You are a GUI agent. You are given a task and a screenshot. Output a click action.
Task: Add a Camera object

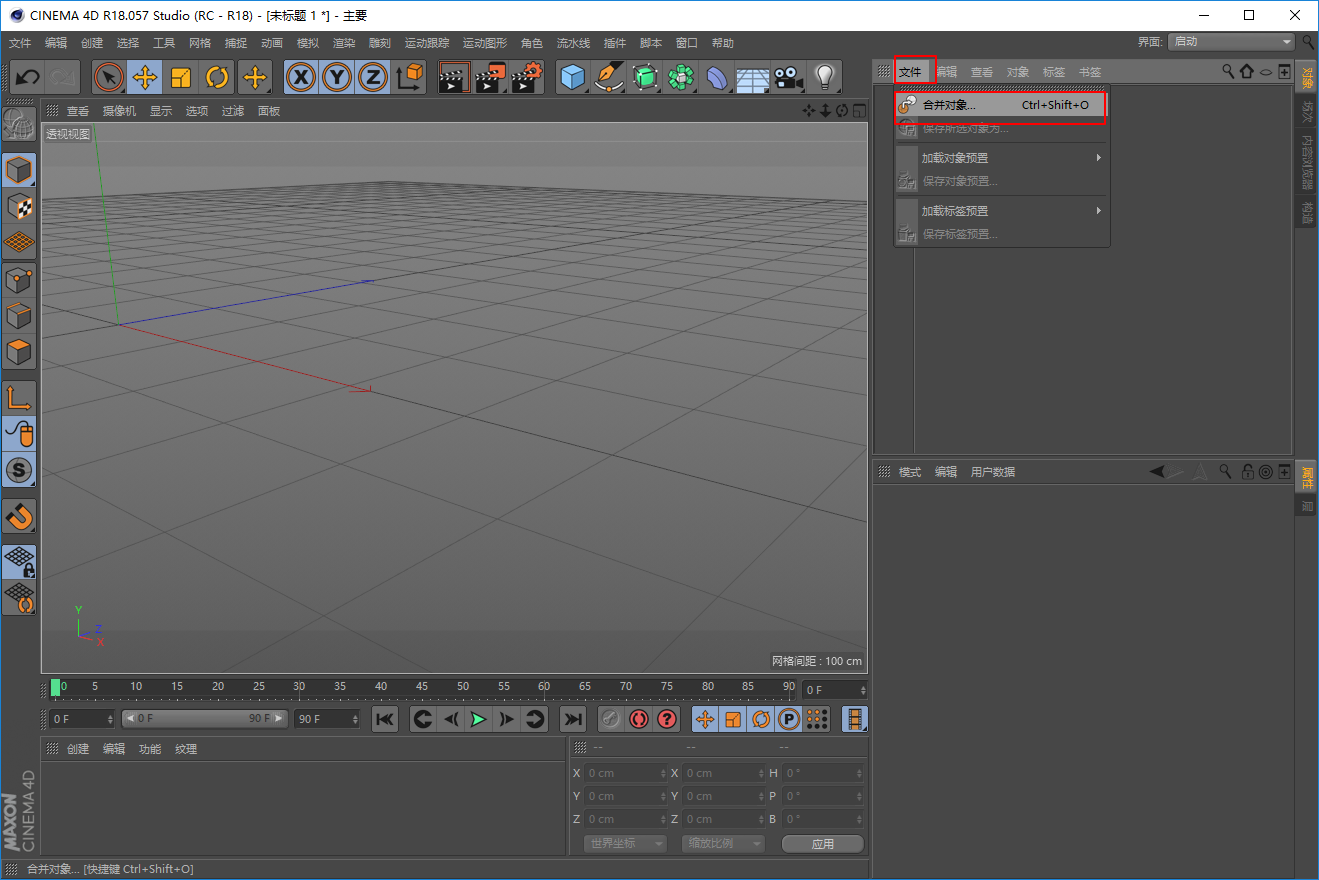789,77
